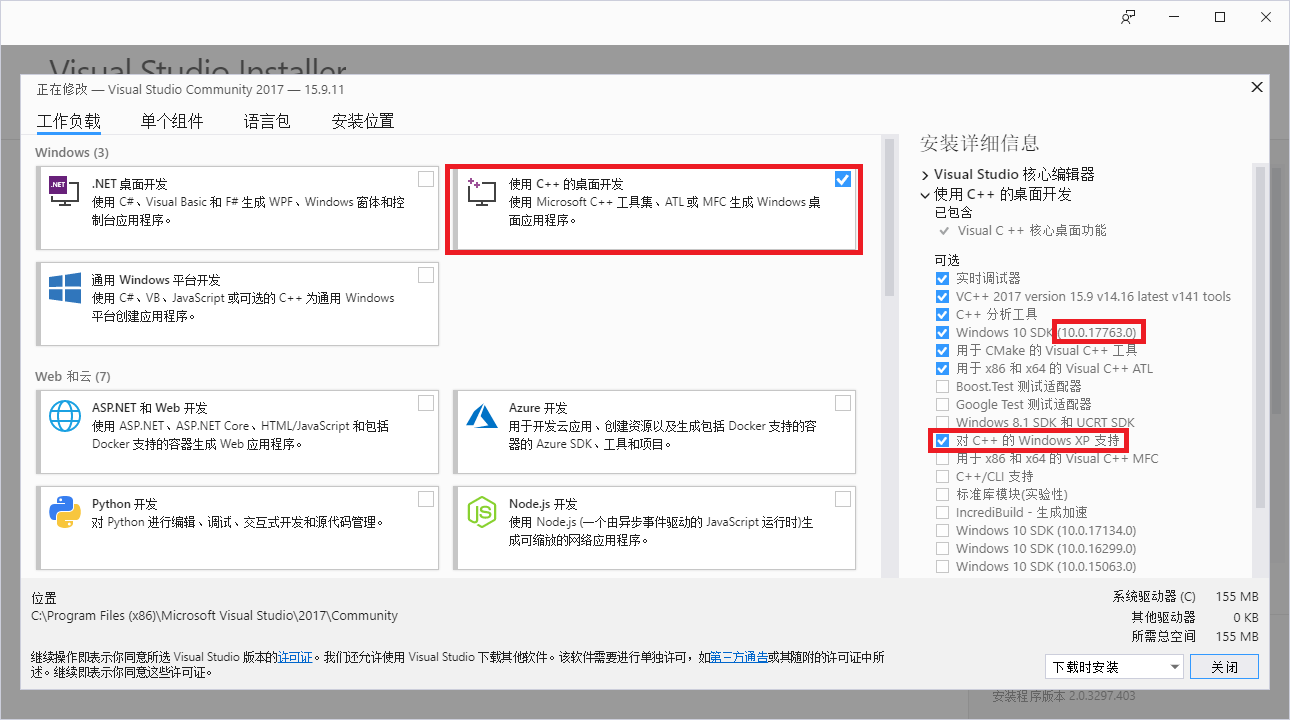Click the C++ desktop development workload icon
The image size is (1290, 720).
(482, 191)
